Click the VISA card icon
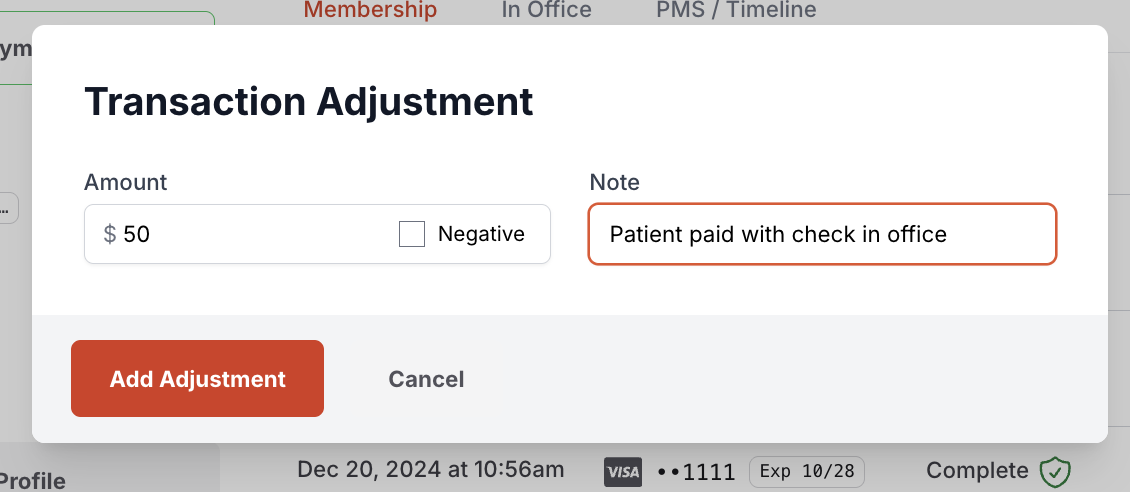The image size is (1130, 492). pos(622,471)
